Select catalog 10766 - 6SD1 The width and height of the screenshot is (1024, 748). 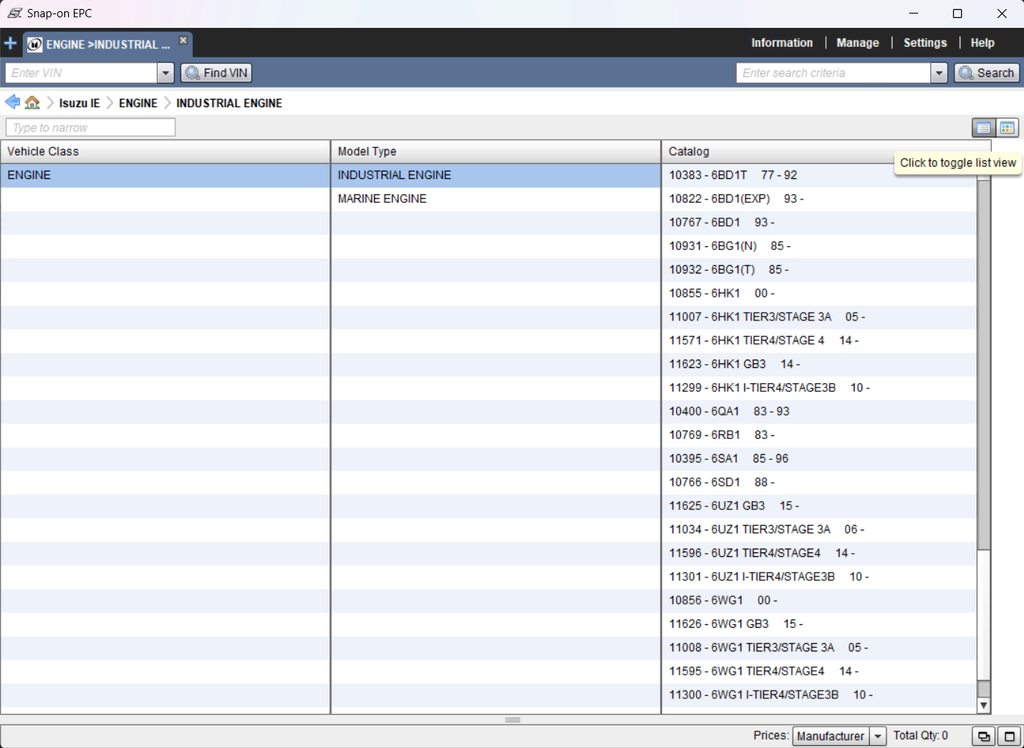pos(819,482)
